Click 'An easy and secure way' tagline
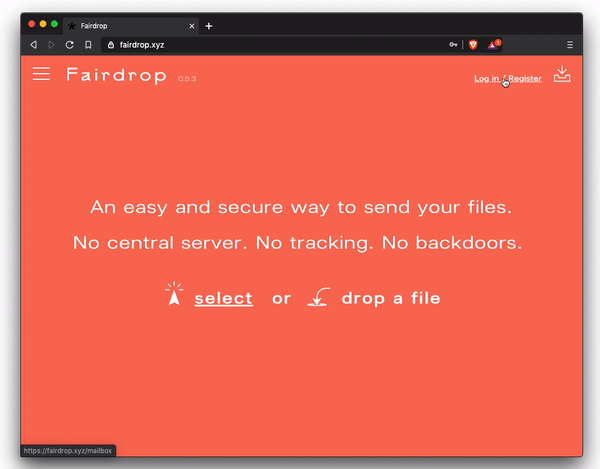The image size is (600, 469). pos(301,208)
